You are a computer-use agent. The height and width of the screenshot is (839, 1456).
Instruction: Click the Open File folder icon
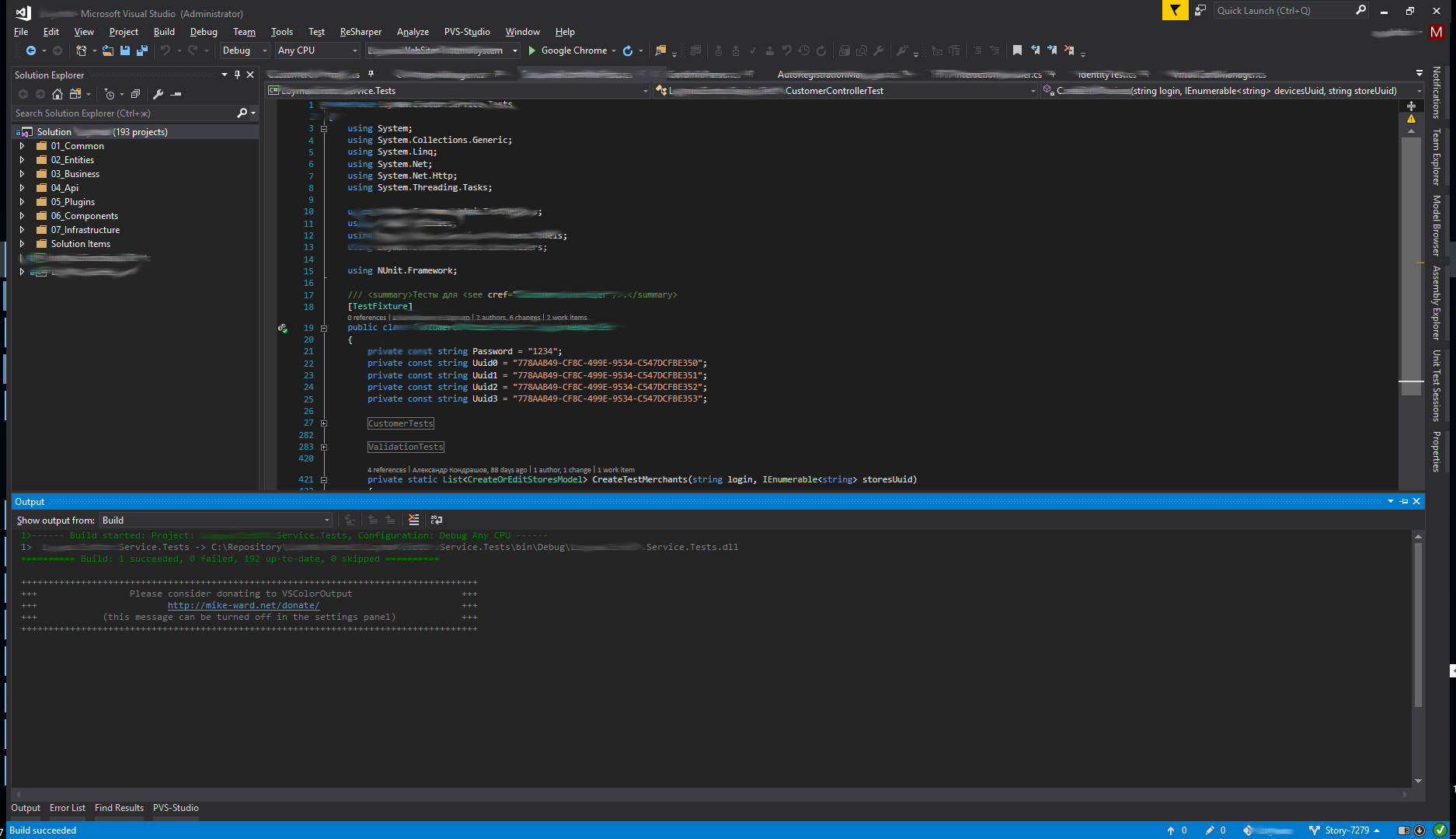coord(108,50)
